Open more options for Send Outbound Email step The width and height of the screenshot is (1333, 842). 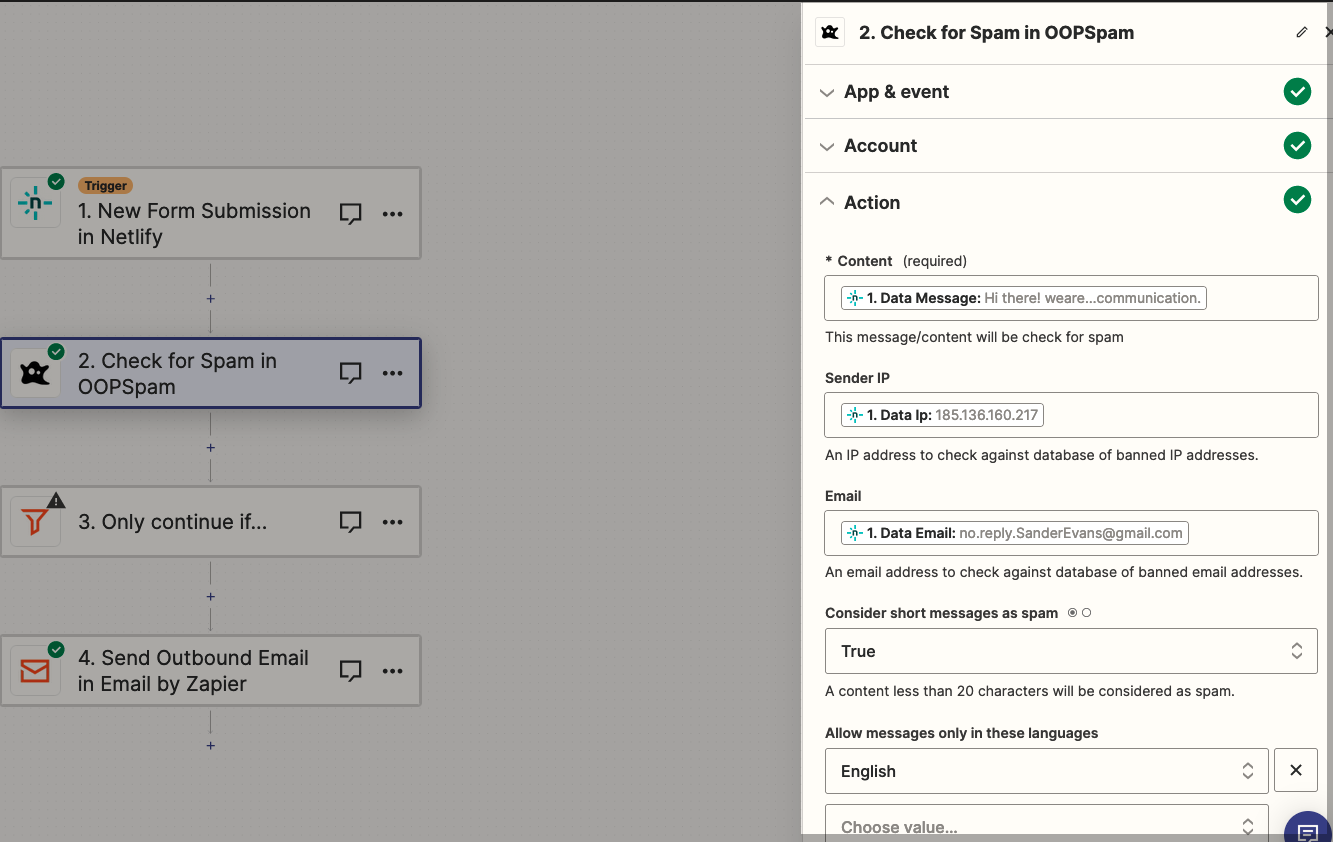coord(393,671)
